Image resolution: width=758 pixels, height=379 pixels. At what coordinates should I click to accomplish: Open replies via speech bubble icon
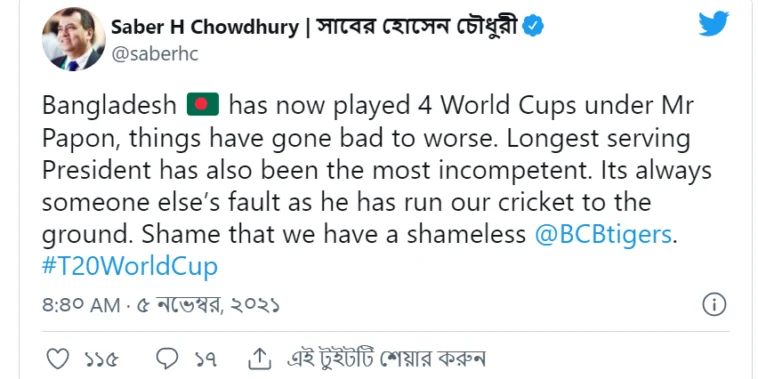(x=167, y=359)
